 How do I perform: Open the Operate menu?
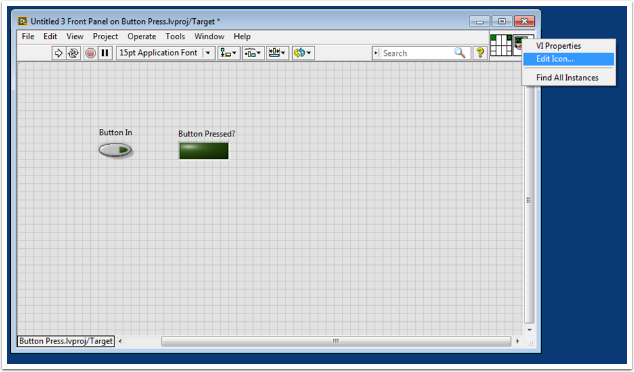click(x=142, y=36)
